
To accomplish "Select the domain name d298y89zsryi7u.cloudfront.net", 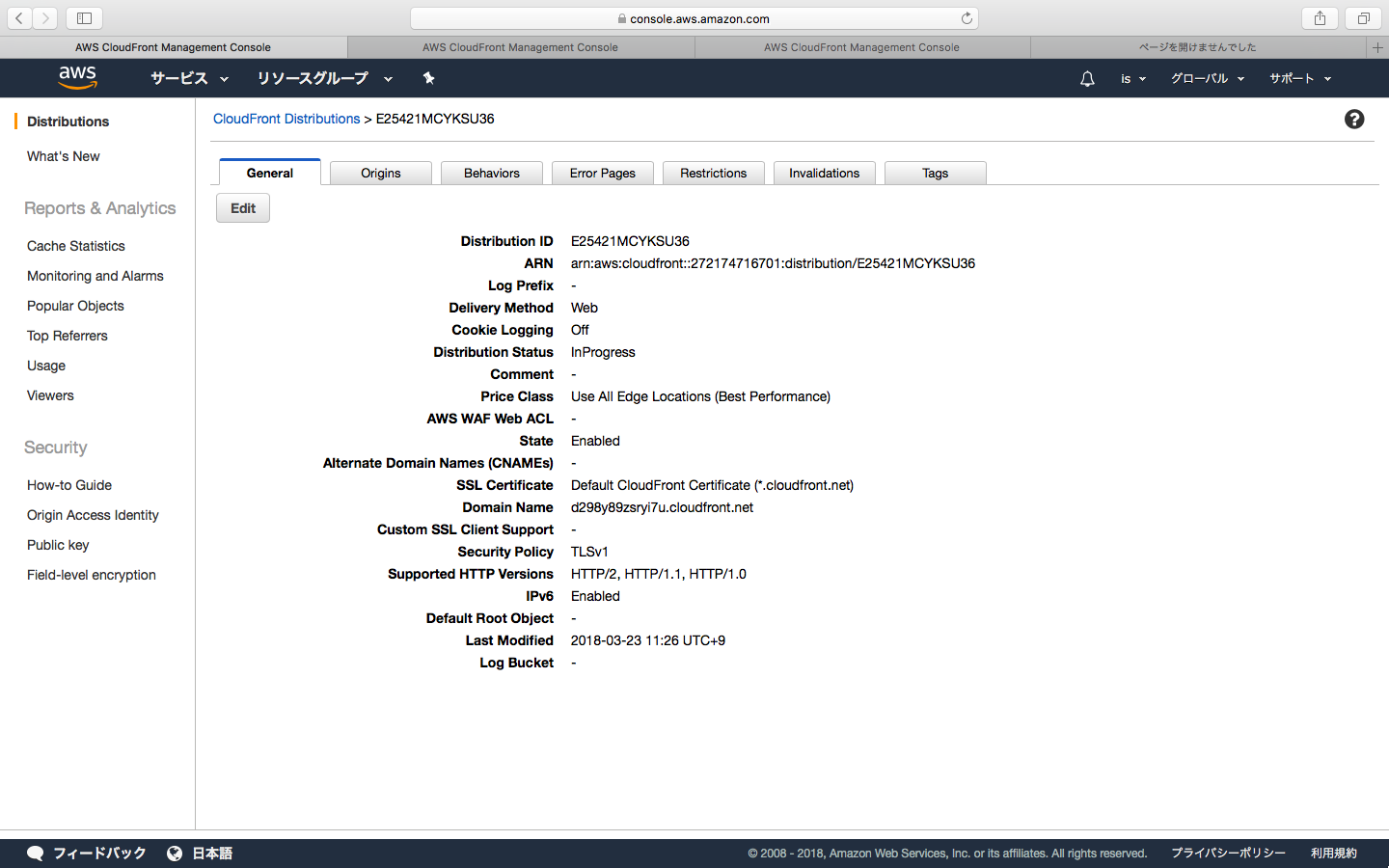I will click(x=662, y=507).
